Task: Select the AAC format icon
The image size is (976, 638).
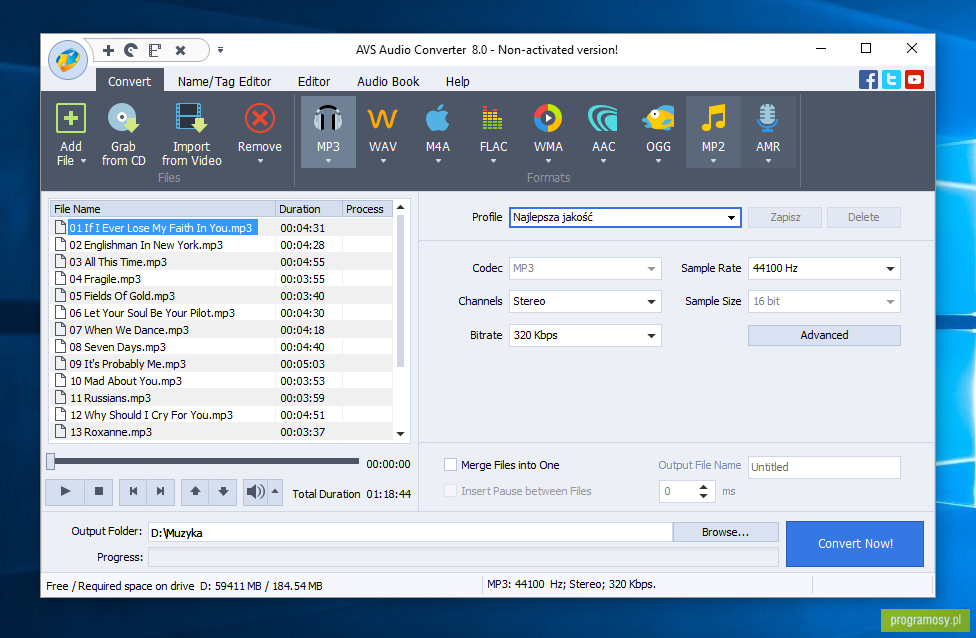Action: [603, 118]
